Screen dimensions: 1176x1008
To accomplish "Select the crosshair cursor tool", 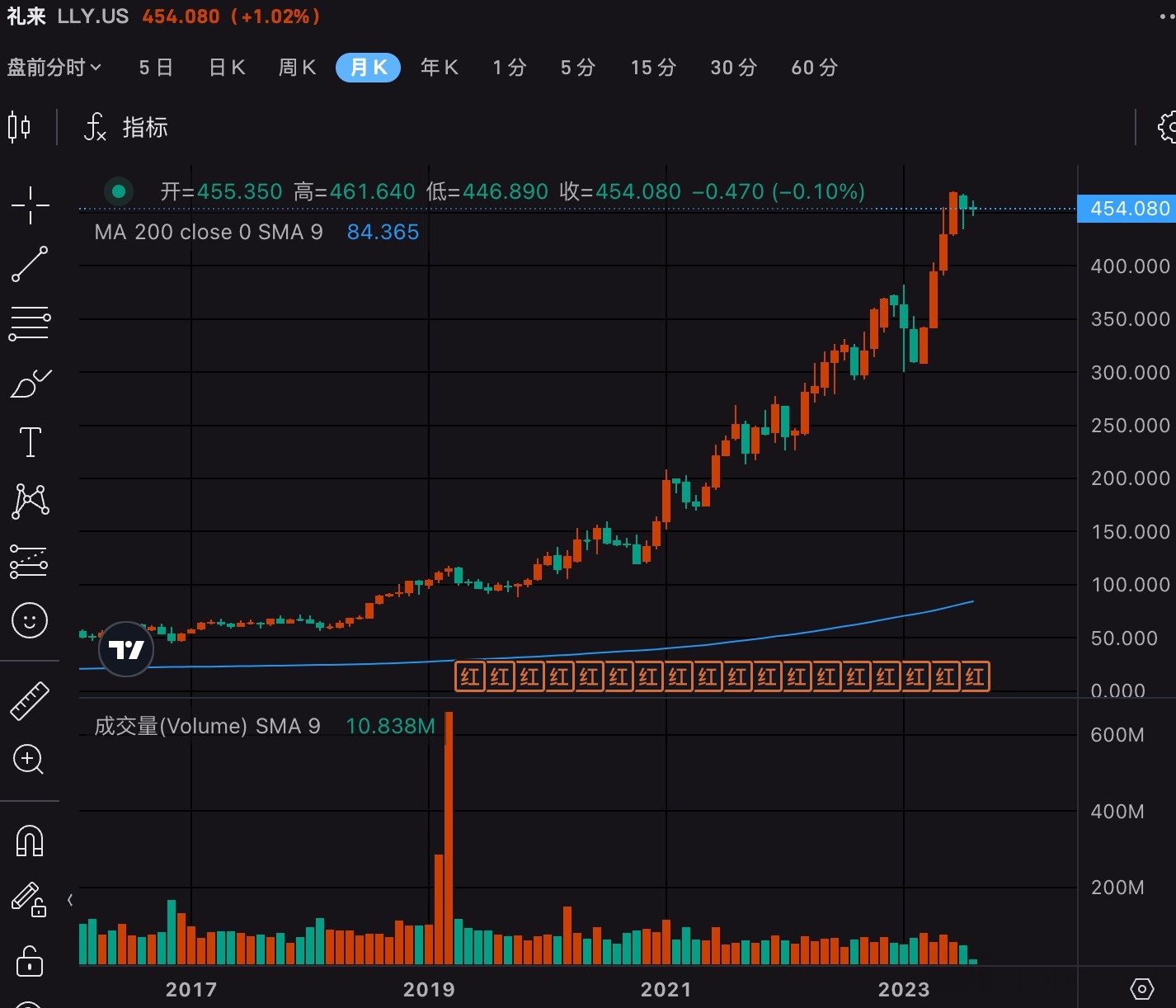I will pos(30,205).
